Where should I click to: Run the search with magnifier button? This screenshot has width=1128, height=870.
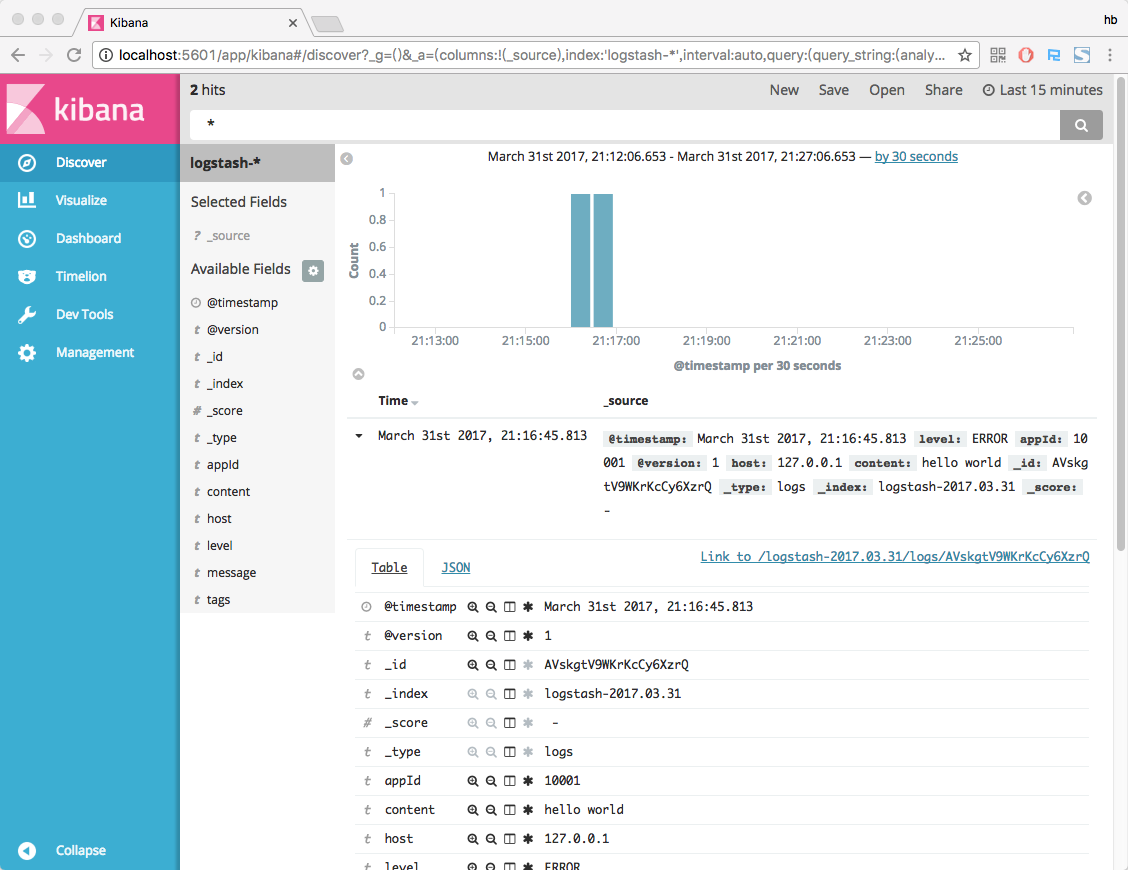click(x=1081, y=125)
